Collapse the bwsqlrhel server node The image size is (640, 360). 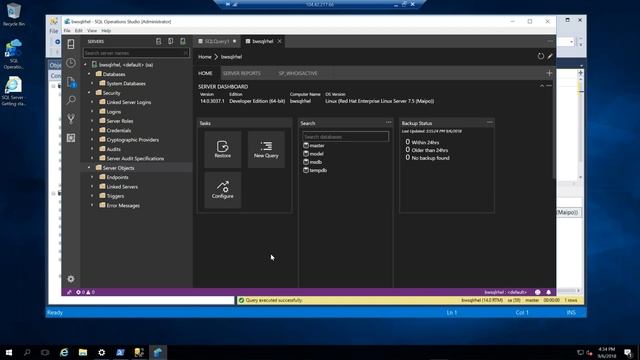pyautogui.click(x=86, y=64)
